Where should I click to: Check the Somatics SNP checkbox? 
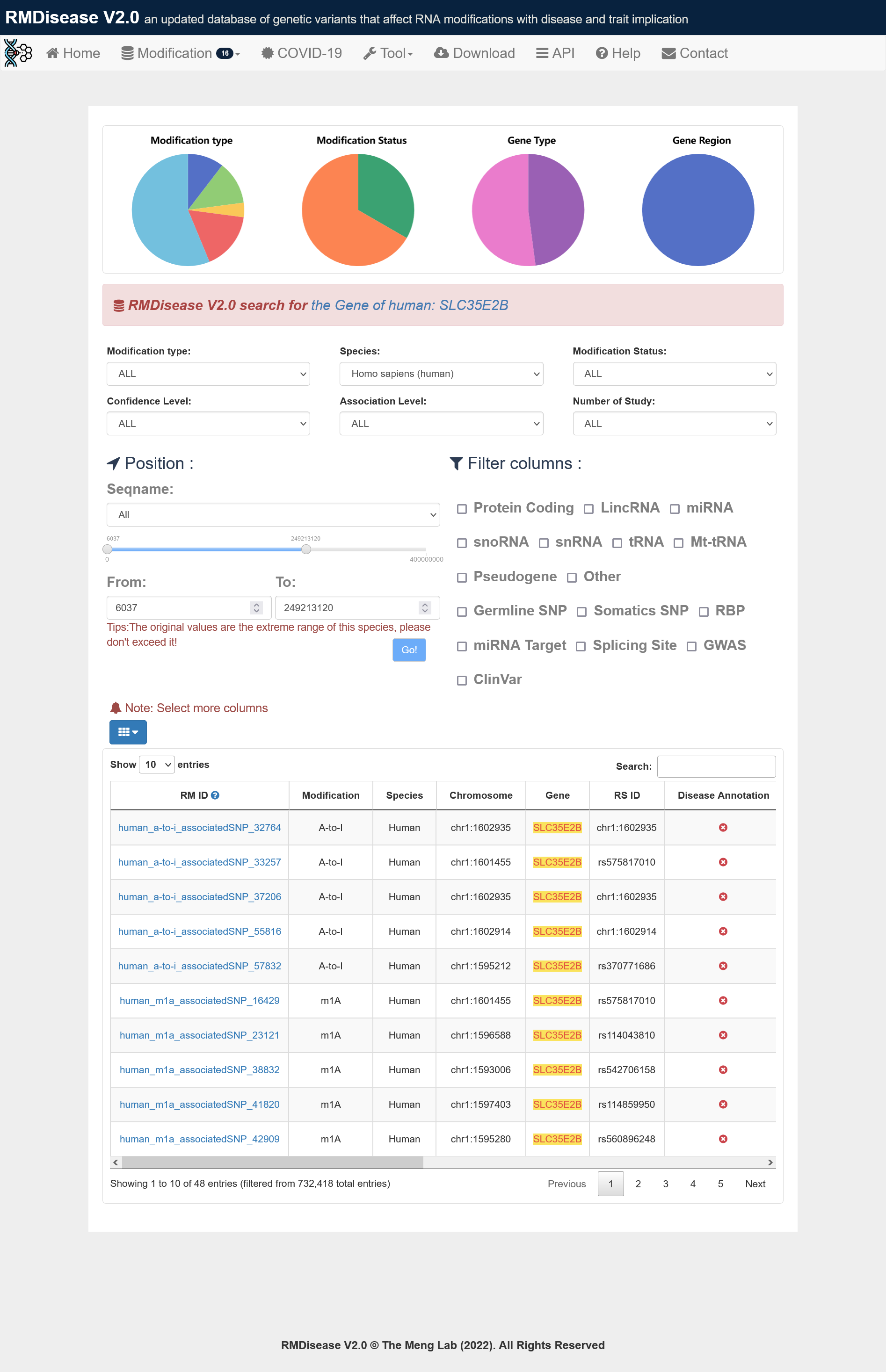[x=581, y=612]
